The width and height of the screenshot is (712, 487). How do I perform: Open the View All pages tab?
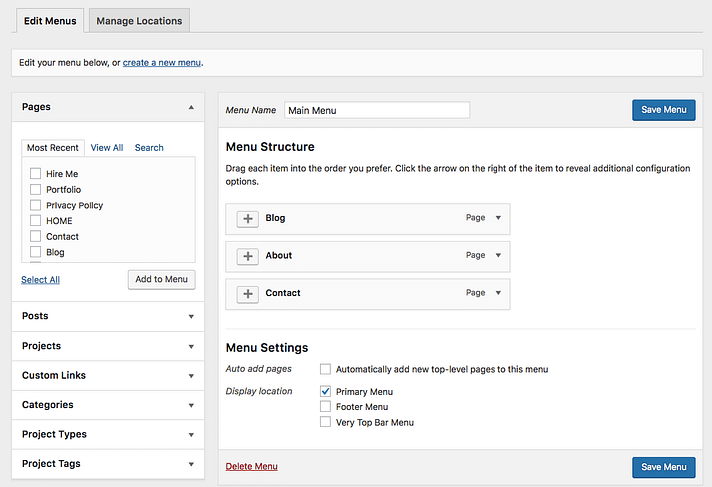[x=107, y=148]
